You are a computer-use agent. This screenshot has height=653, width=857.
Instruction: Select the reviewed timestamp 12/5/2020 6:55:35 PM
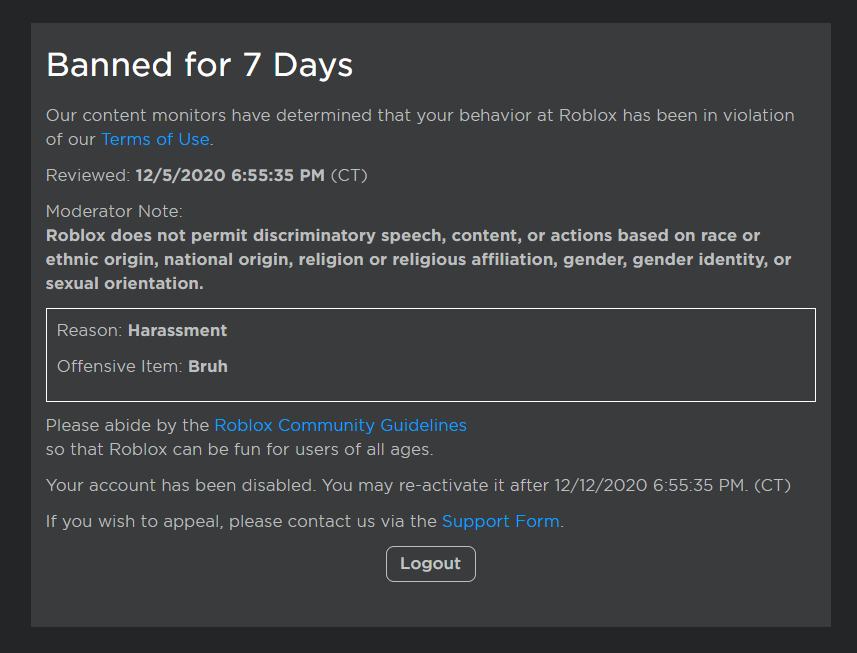[x=230, y=175]
